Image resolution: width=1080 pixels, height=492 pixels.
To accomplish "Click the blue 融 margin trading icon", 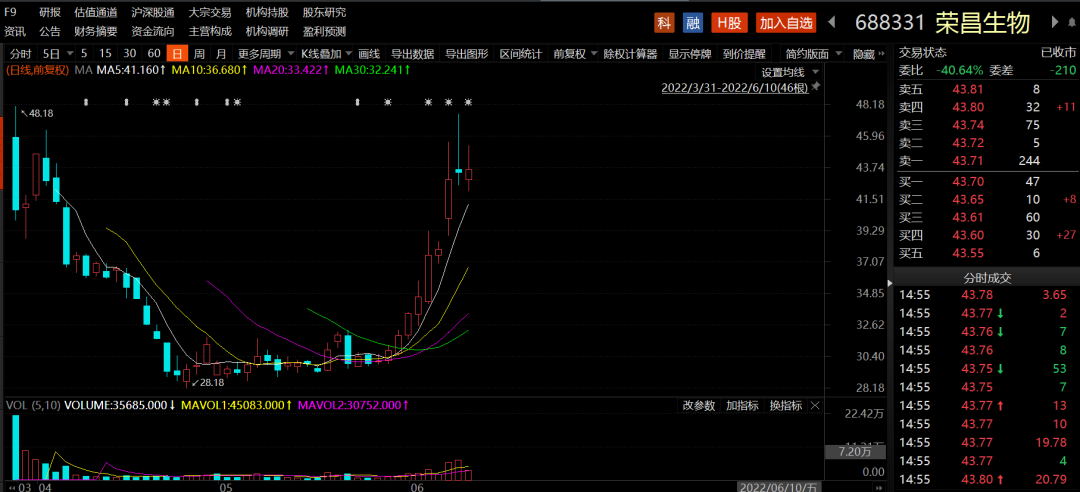I will [693, 22].
